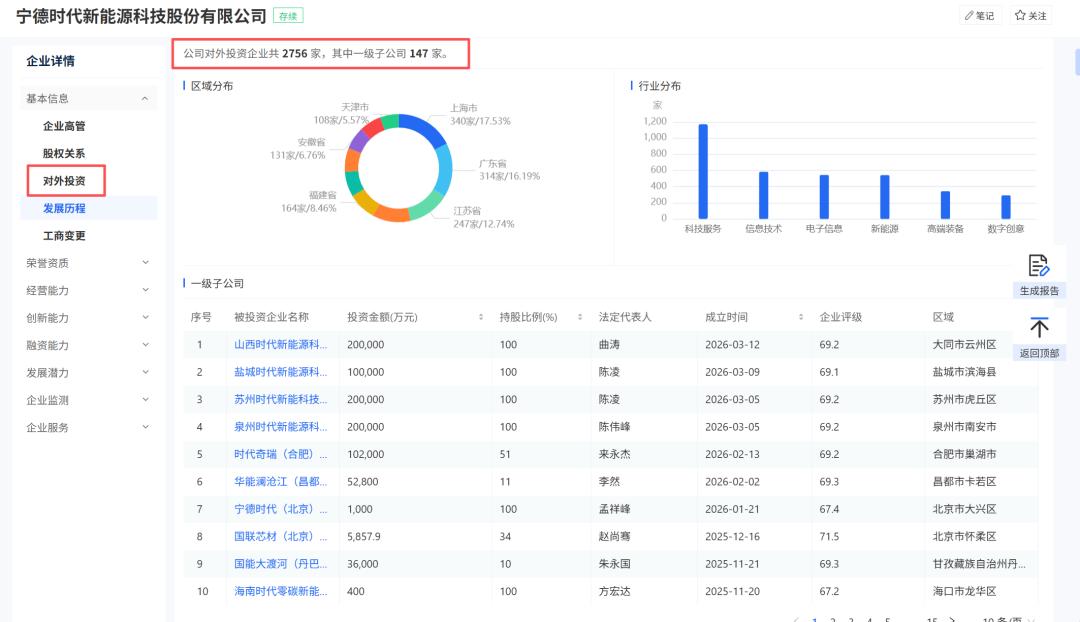Open 发展历程 in the sidebar
The image size is (1080, 622).
tap(64, 208)
